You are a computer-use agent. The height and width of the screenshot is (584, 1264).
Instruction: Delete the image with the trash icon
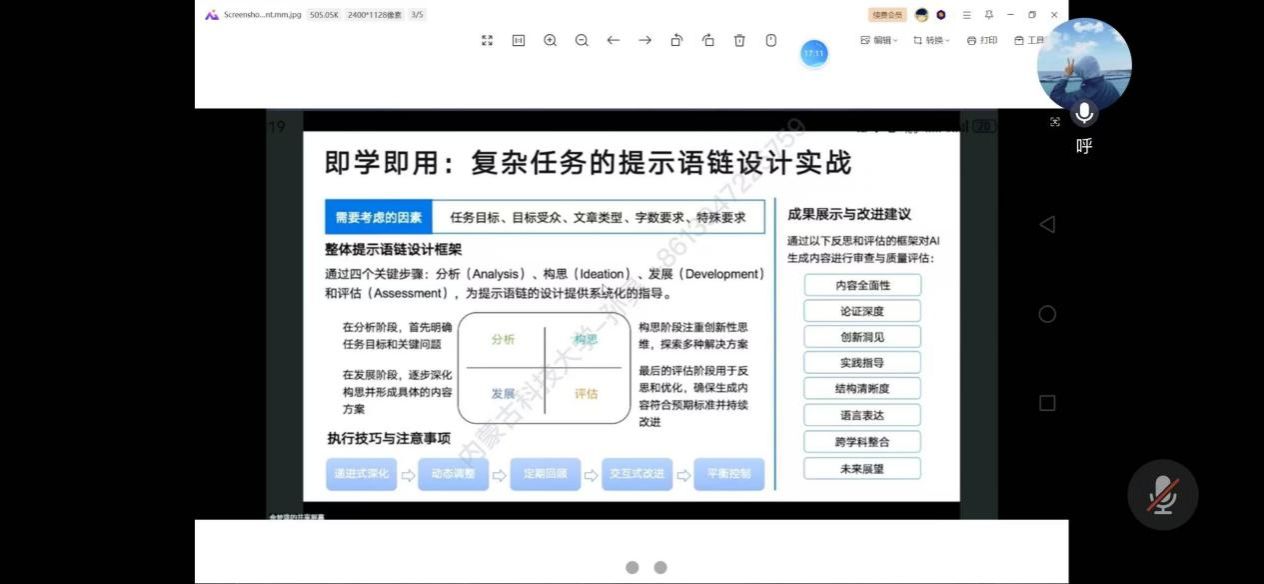coord(740,40)
